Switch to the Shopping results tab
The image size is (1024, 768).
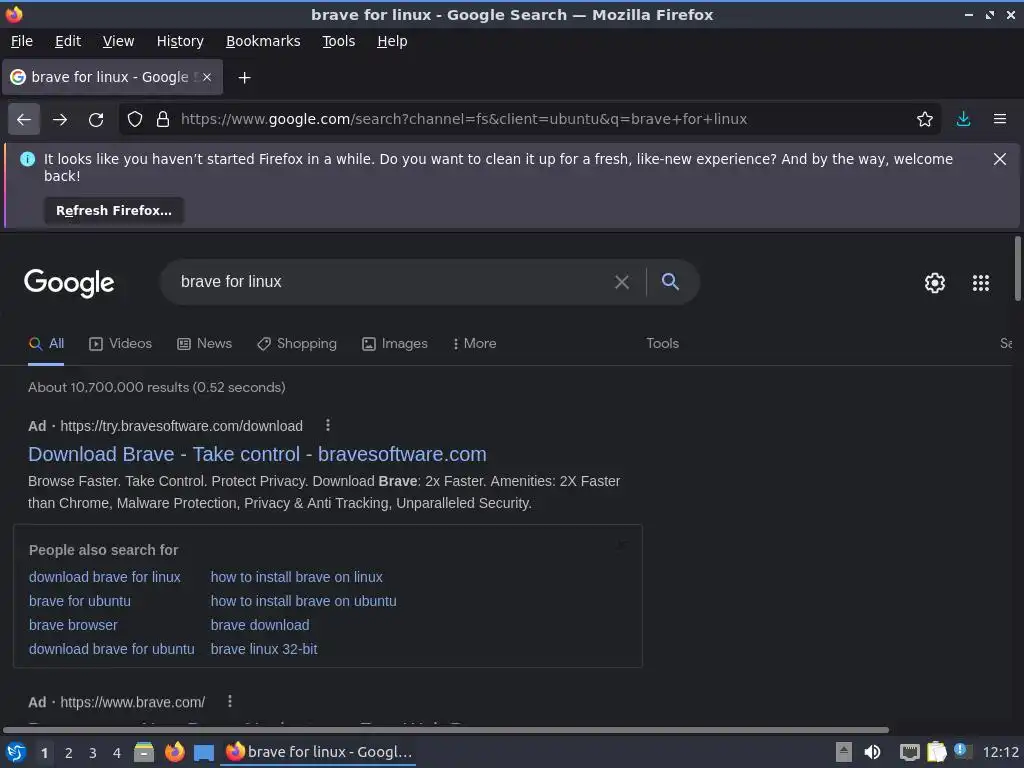click(x=296, y=344)
